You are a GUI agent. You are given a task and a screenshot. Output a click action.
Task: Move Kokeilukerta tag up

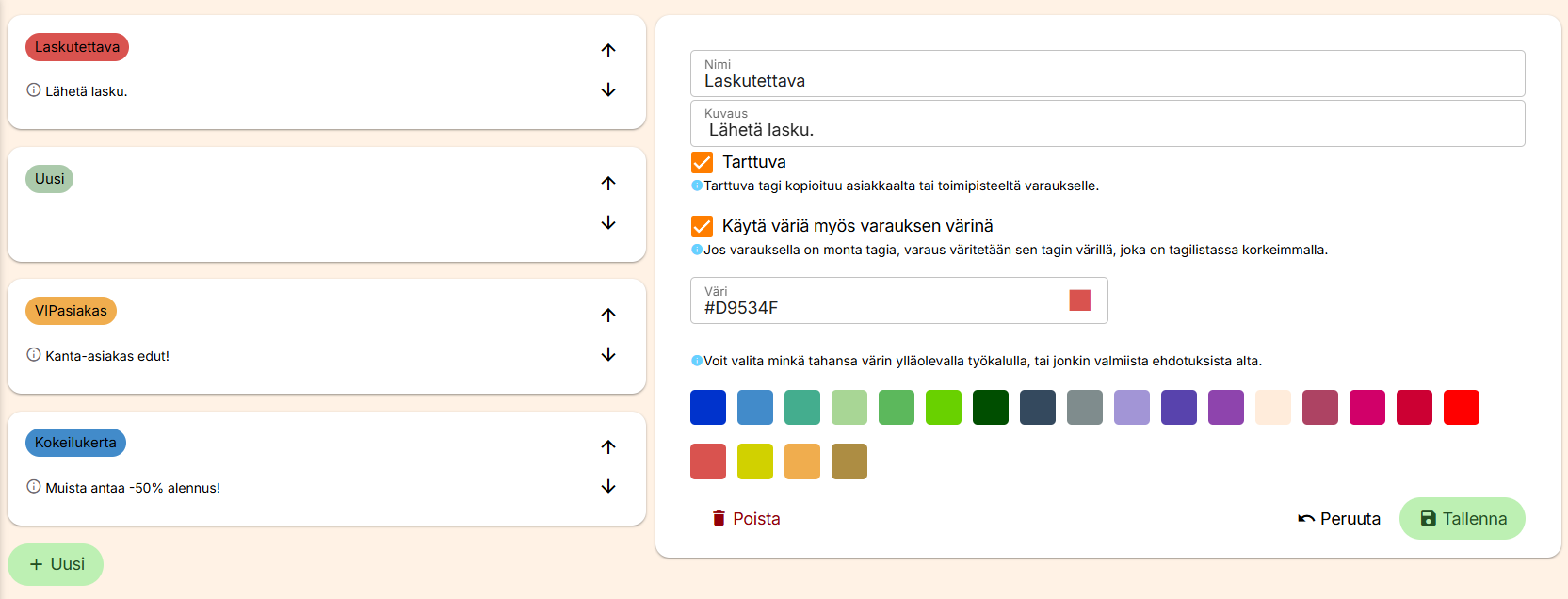pyautogui.click(x=608, y=446)
